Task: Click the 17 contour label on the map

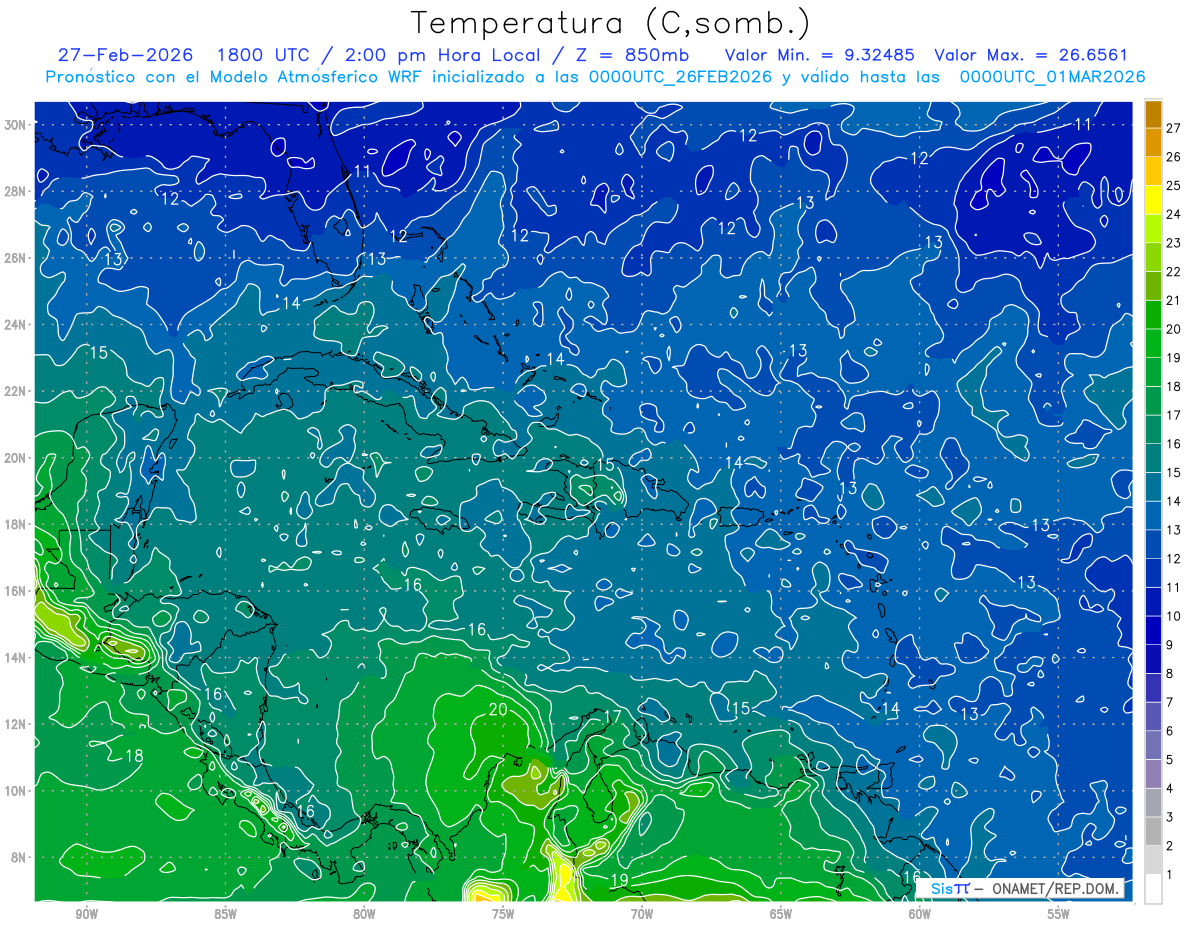Action: pyautogui.click(x=612, y=717)
